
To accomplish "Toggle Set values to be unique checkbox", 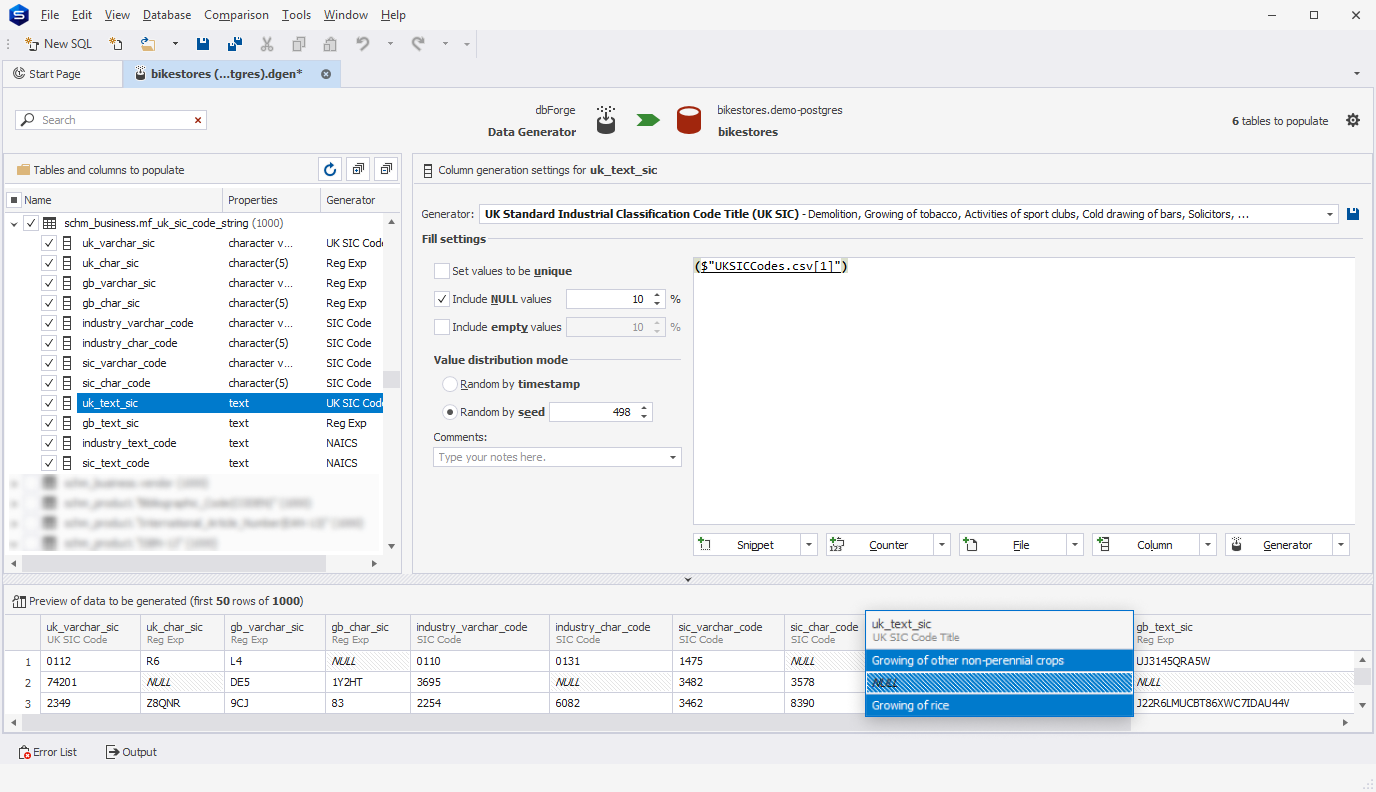I will click(441, 271).
